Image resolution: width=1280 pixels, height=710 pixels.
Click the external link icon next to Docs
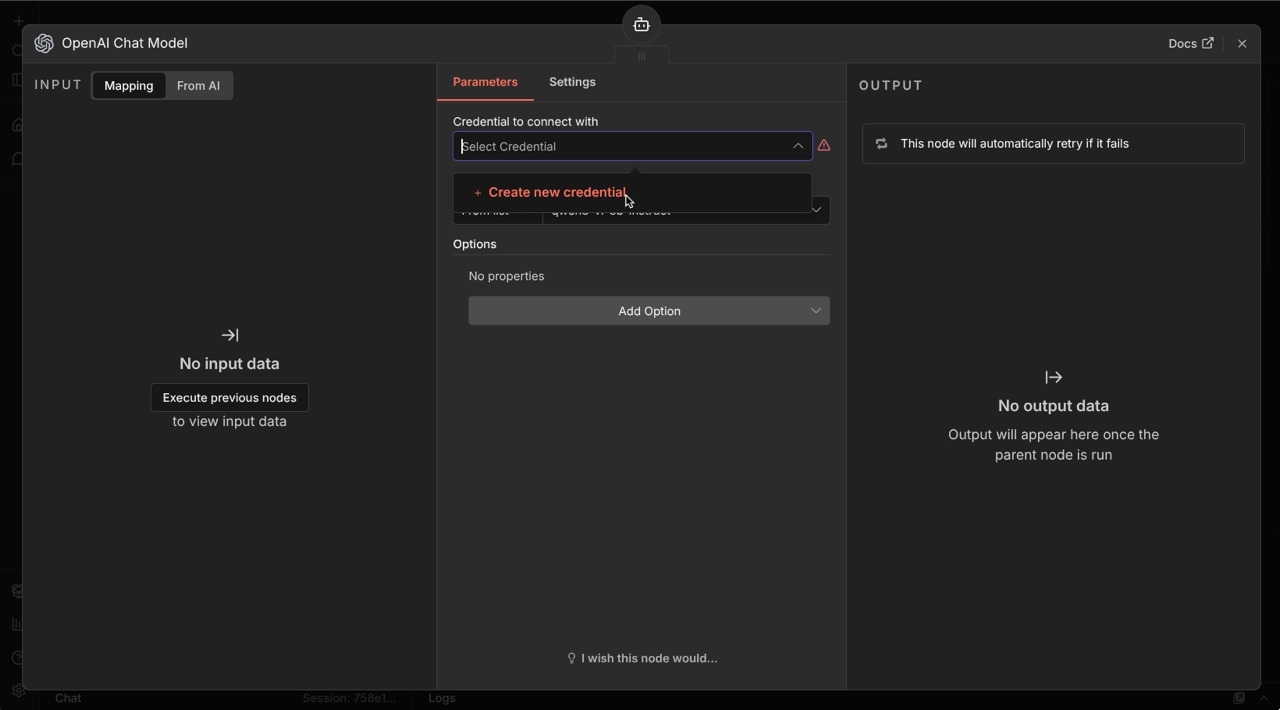[x=1208, y=43]
